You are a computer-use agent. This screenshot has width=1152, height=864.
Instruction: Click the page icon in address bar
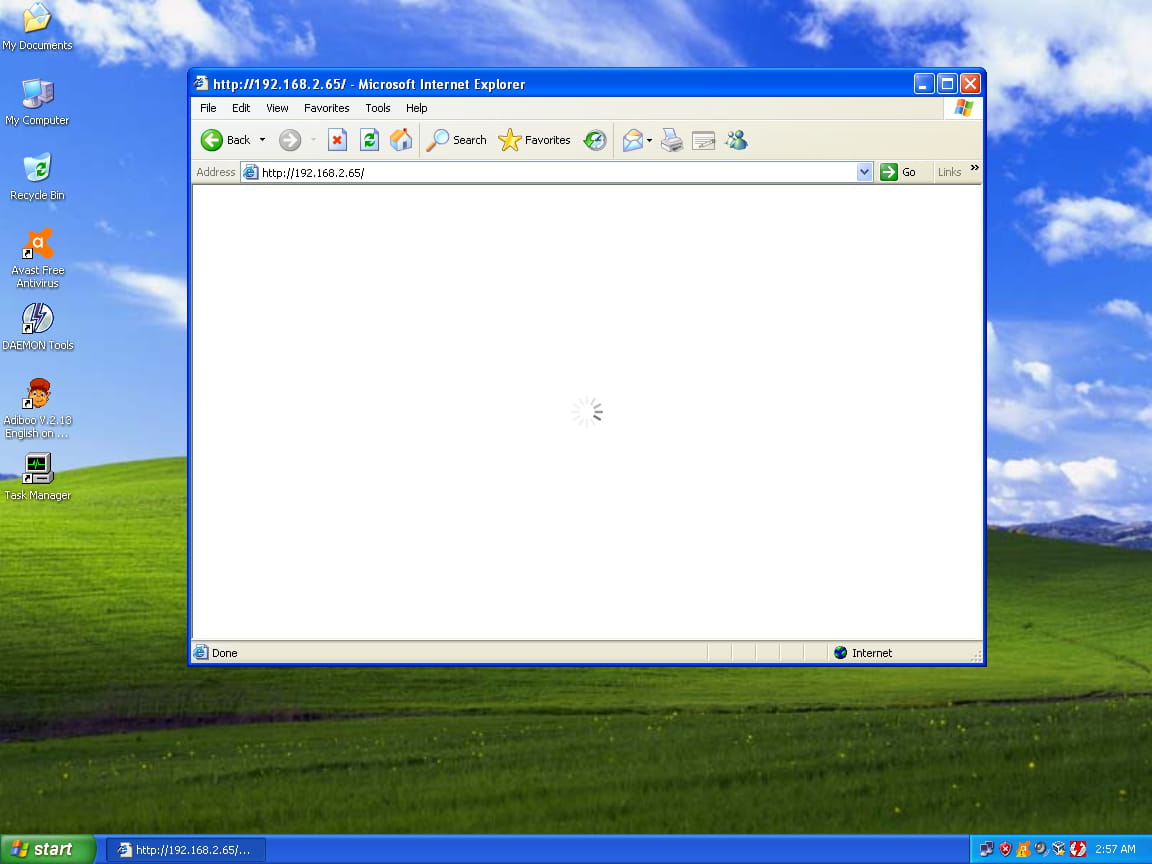pos(251,173)
